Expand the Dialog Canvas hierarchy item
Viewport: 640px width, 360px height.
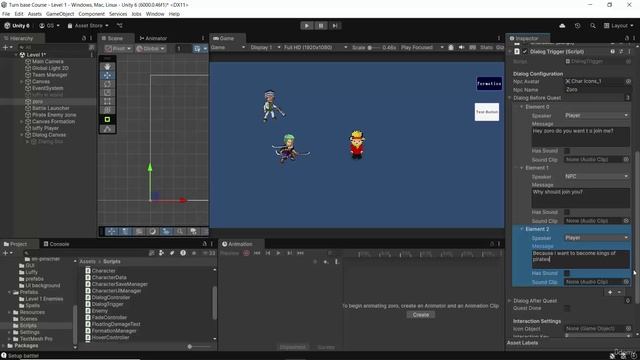[x=22, y=135]
